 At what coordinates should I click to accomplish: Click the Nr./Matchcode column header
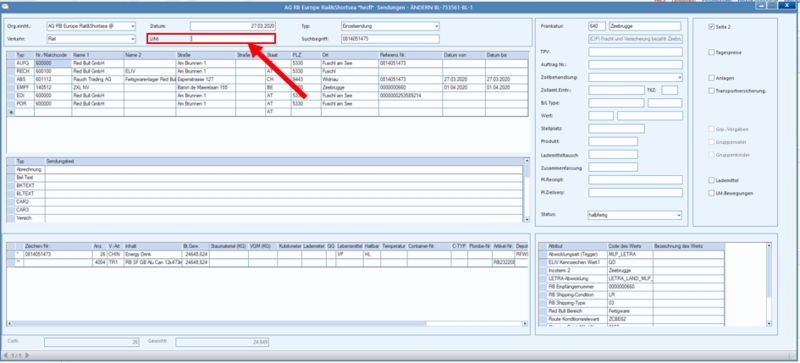53,54
